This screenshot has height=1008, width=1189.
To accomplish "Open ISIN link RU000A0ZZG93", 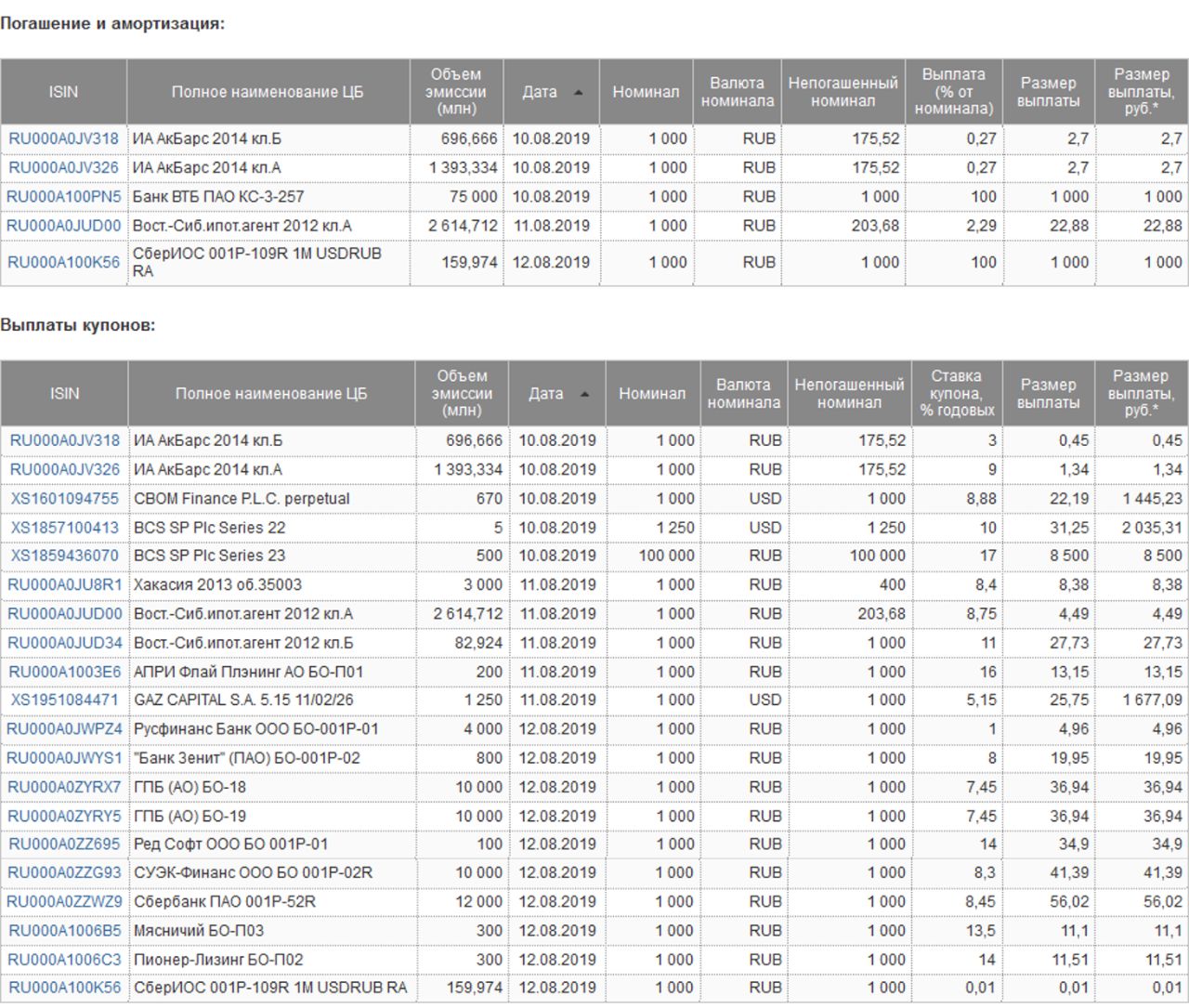I will click(x=65, y=873).
